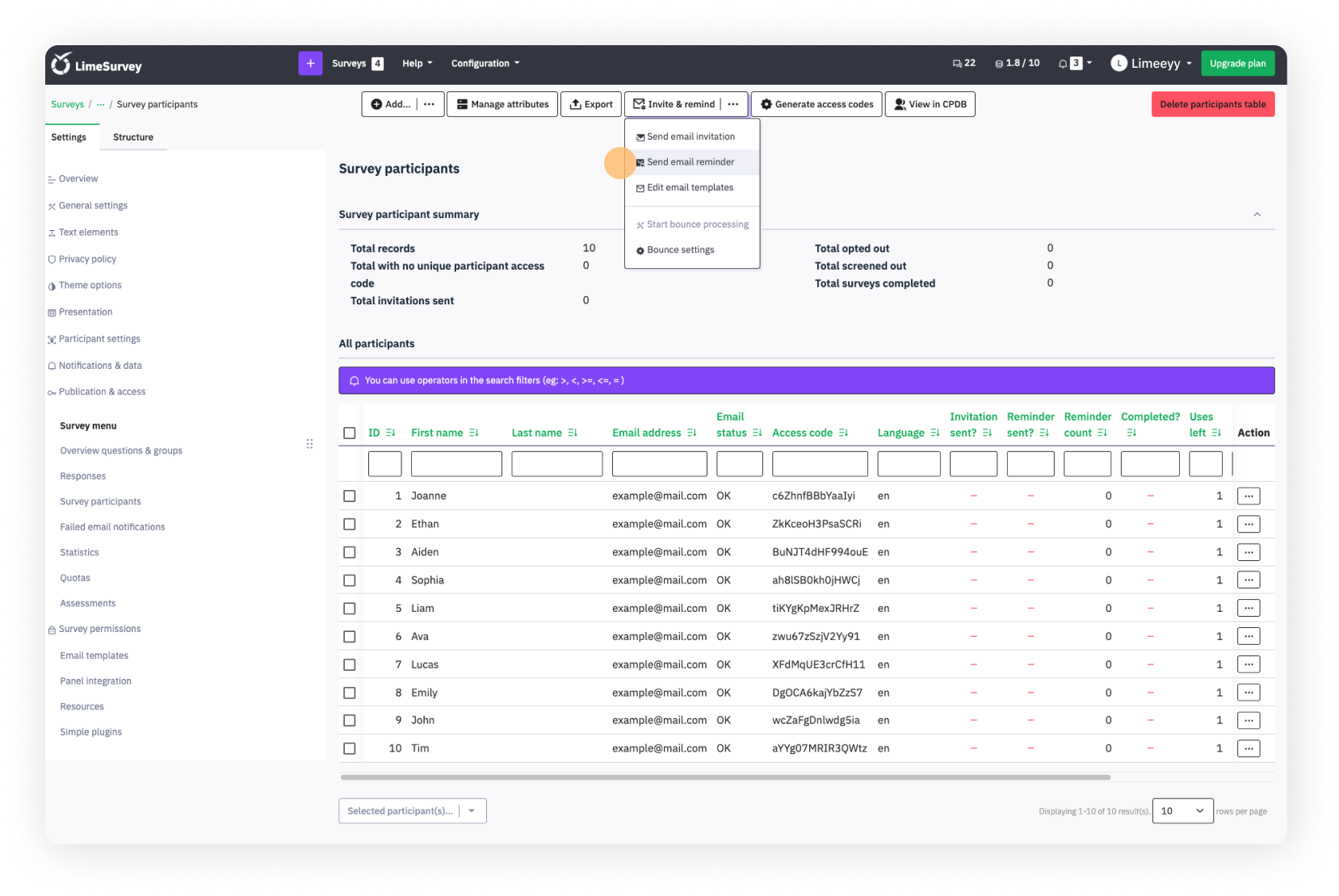
Task: Switch to the Structure tab
Action: click(133, 137)
